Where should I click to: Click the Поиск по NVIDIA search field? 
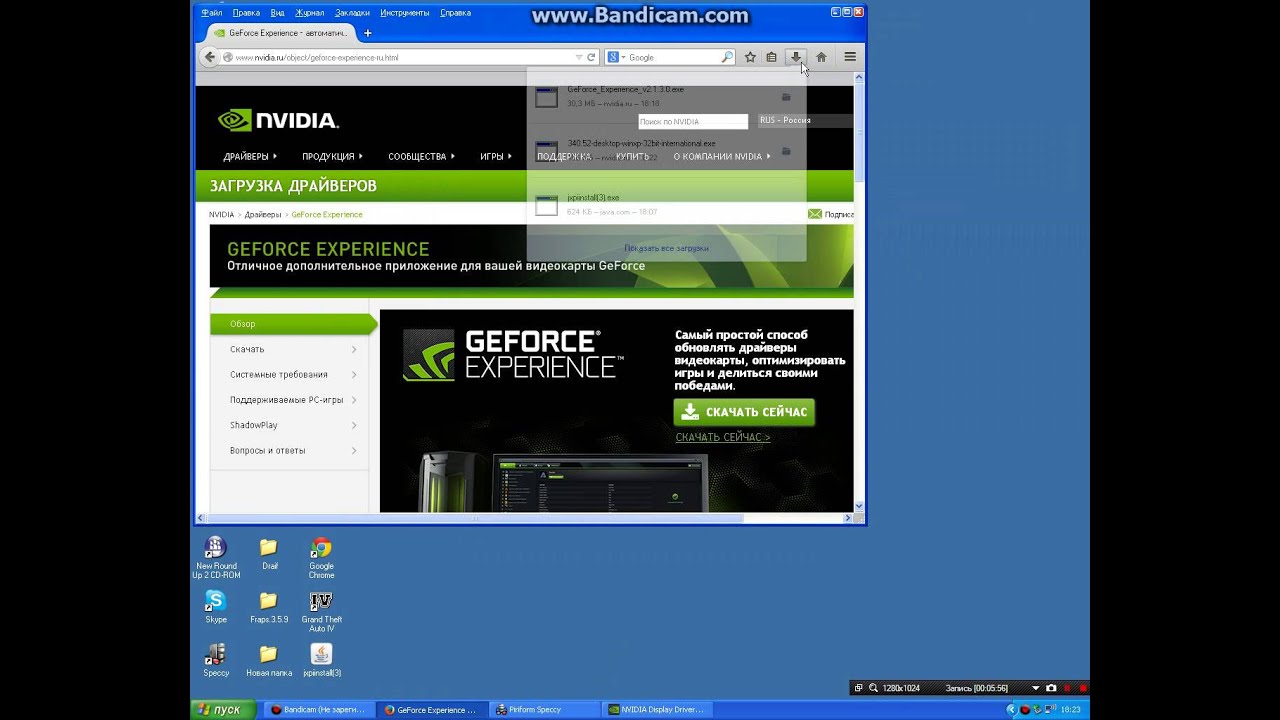pyautogui.click(x=693, y=121)
